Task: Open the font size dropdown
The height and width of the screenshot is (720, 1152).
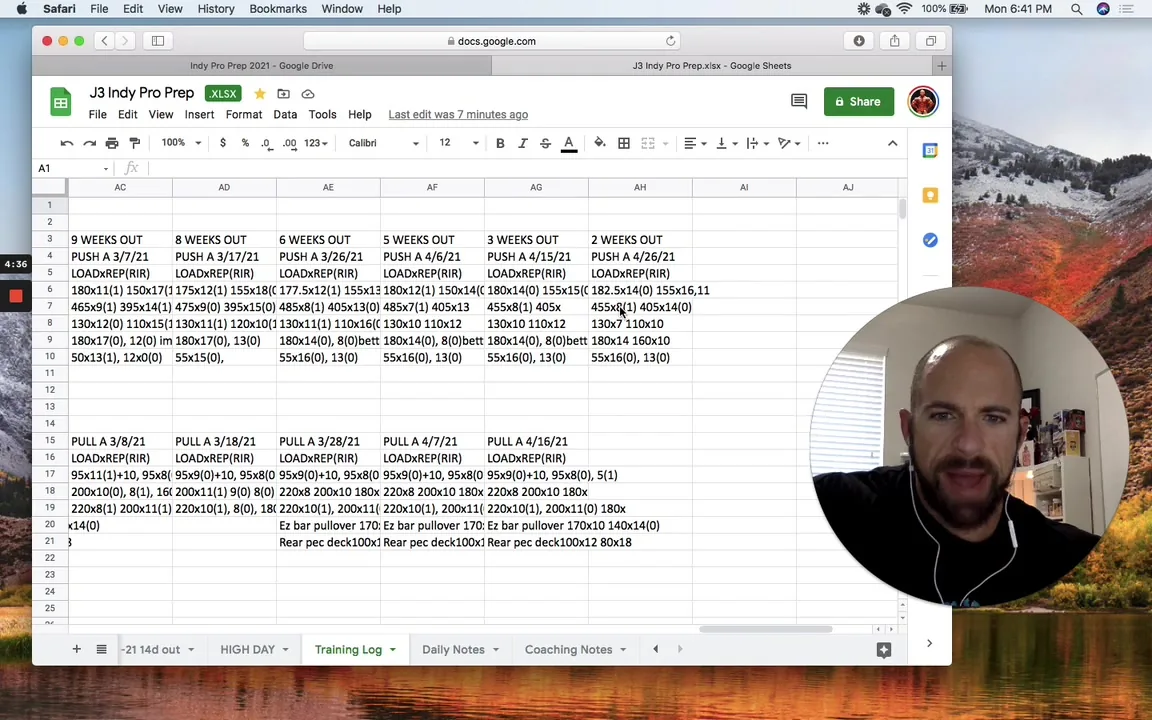Action: [458, 143]
